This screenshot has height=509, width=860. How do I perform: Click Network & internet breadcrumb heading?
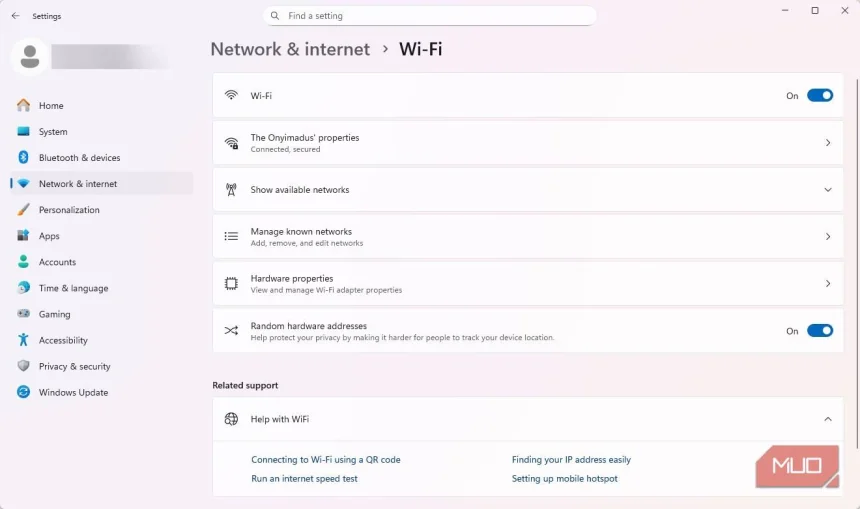coord(290,49)
